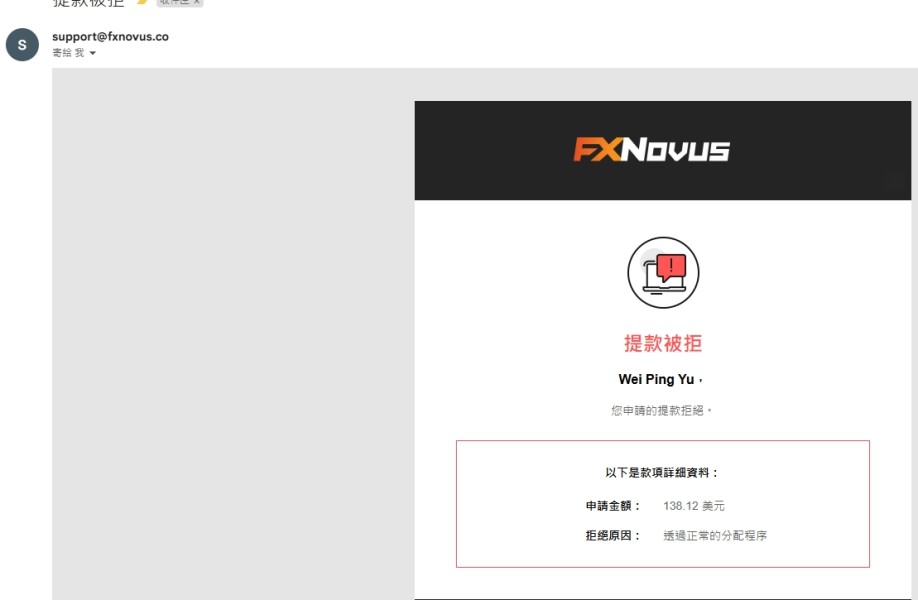This screenshot has width=918, height=600.
Task: Open sender address support@fxnovus.co
Action: pos(110,36)
